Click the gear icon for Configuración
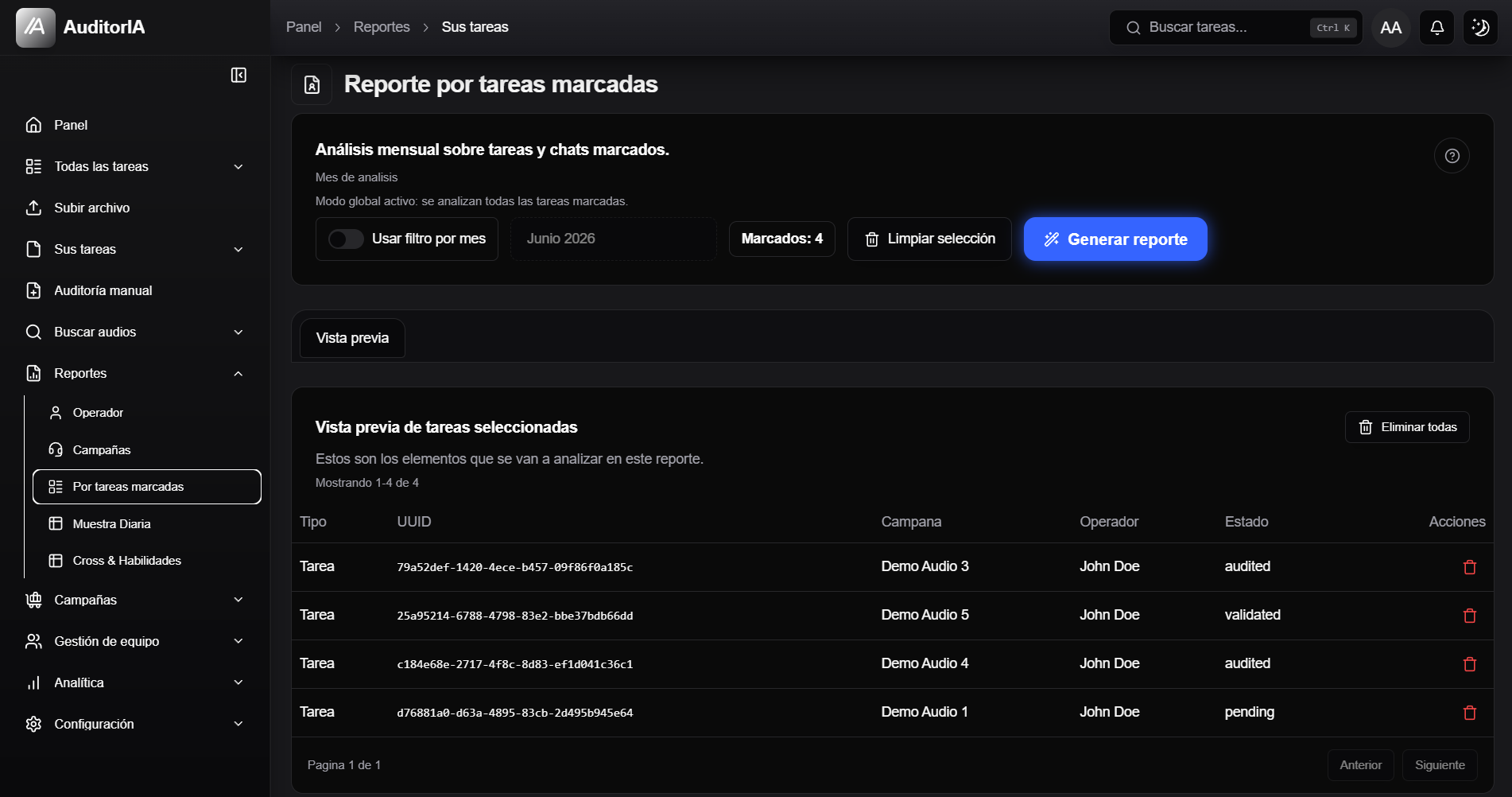Viewport: 1512px width, 797px height. coord(33,724)
